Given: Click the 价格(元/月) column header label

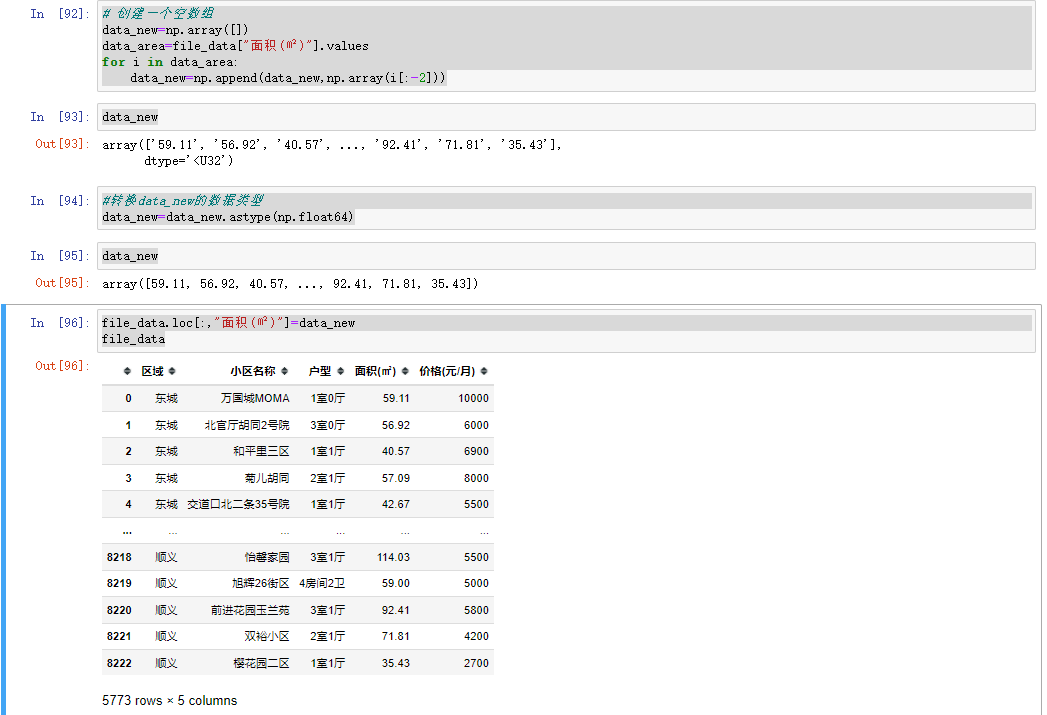Looking at the screenshot, I should click(447, 371).
